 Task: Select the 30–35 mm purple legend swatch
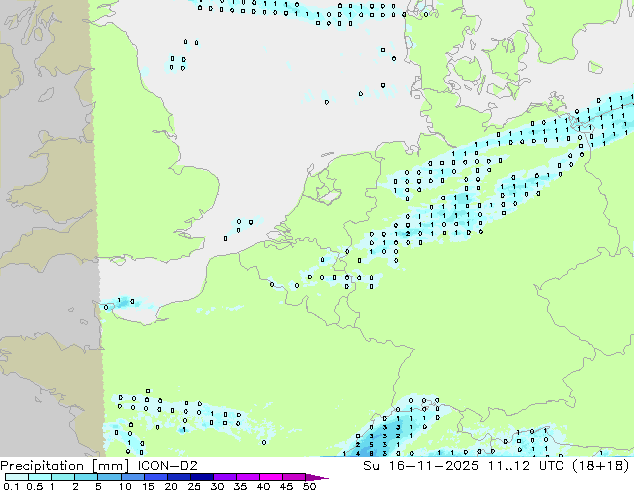225,477
